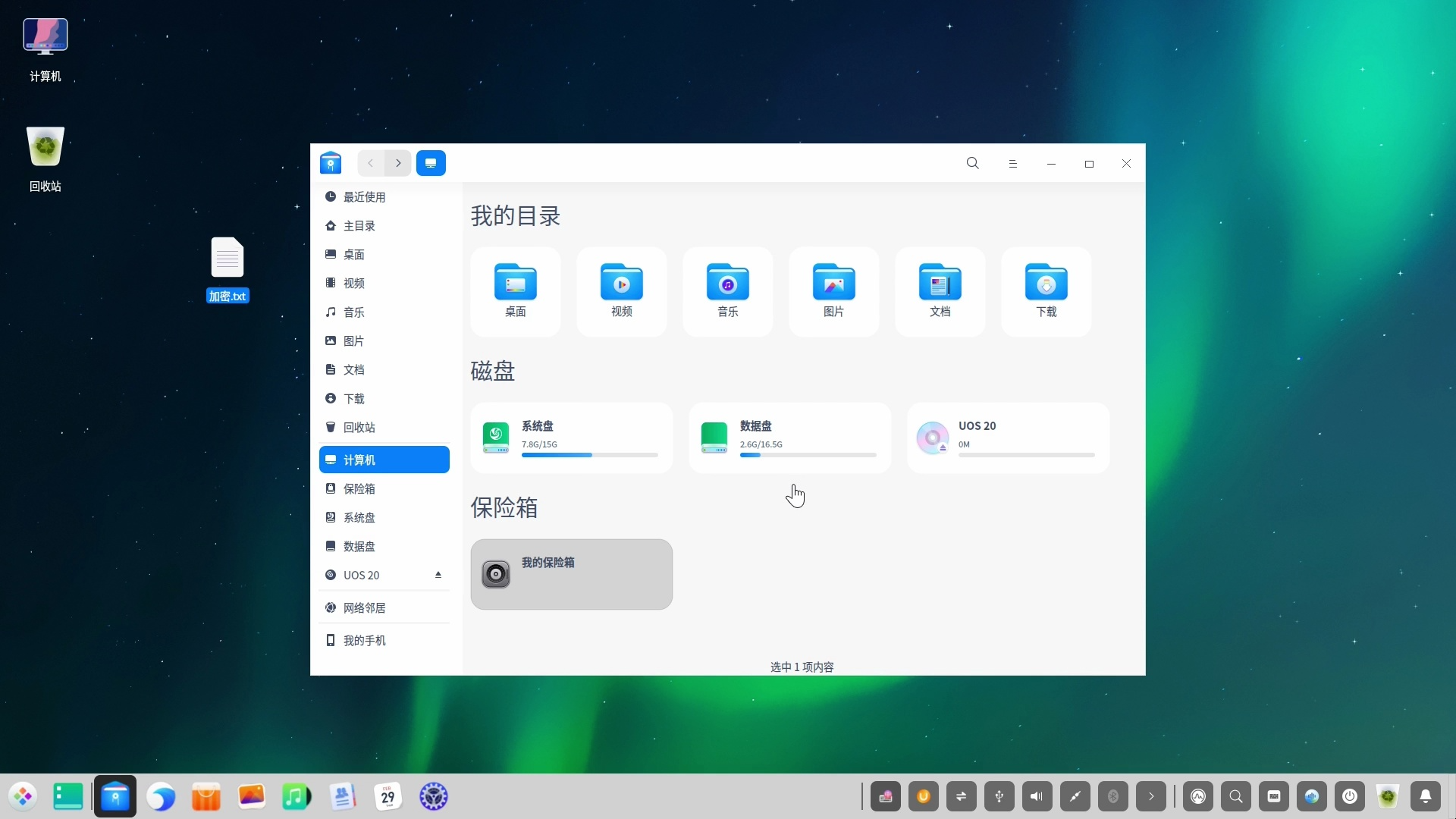The width and height of the screenshot is (1456, 819).
Task: Click the bluetooth tray icon
Action: point(1113,797)
